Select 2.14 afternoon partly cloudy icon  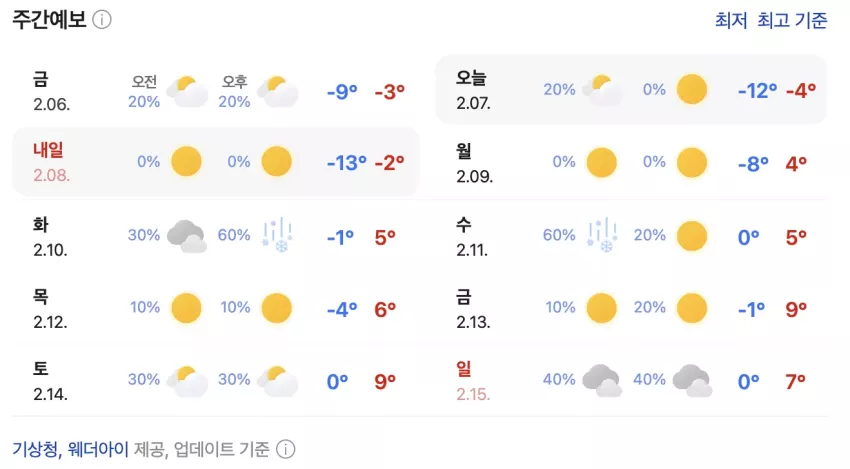coord(278,381)
